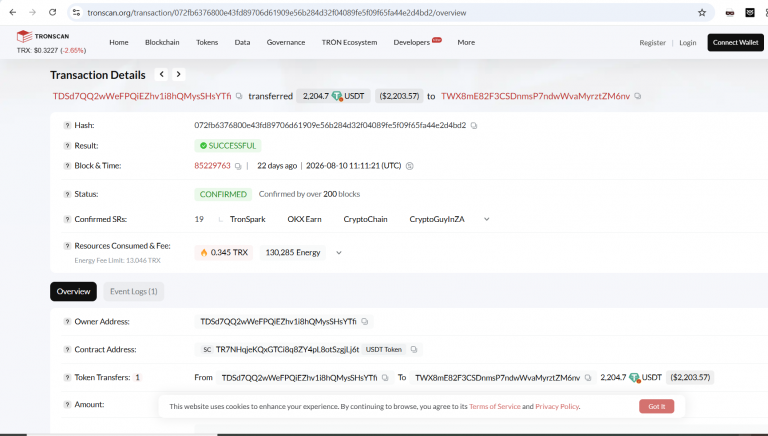Open the Developers menu
The width and height of the screenshot is (768, 436).
[411, 43]
